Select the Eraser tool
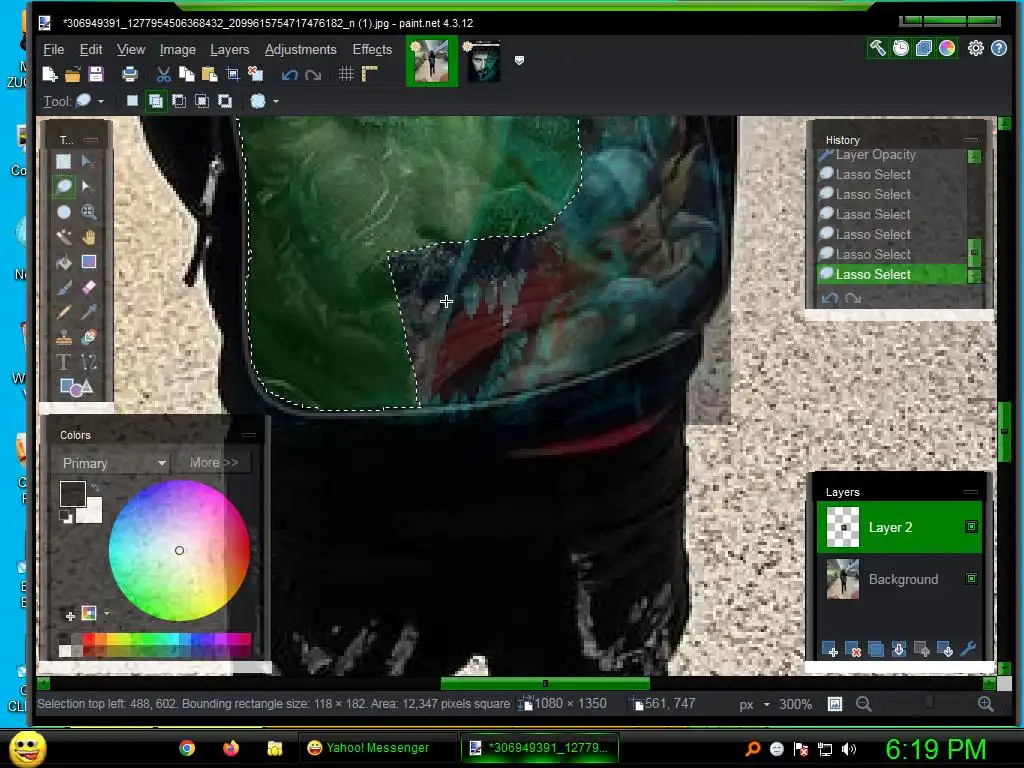1024x768 pixels. click(89, 287)
